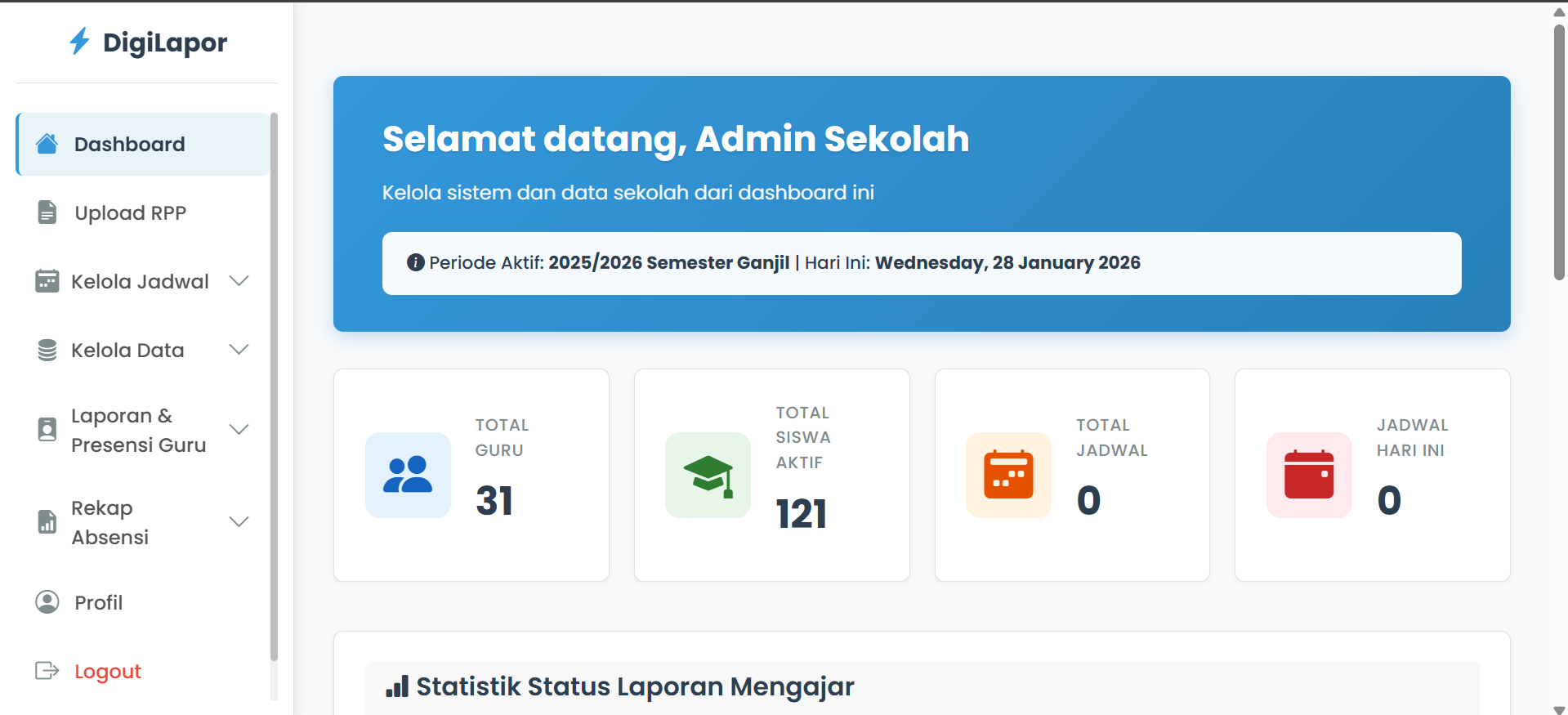Click the info icon next to Periode Aktif
The width and height of the screenshot is (1568, 715).
415,262
